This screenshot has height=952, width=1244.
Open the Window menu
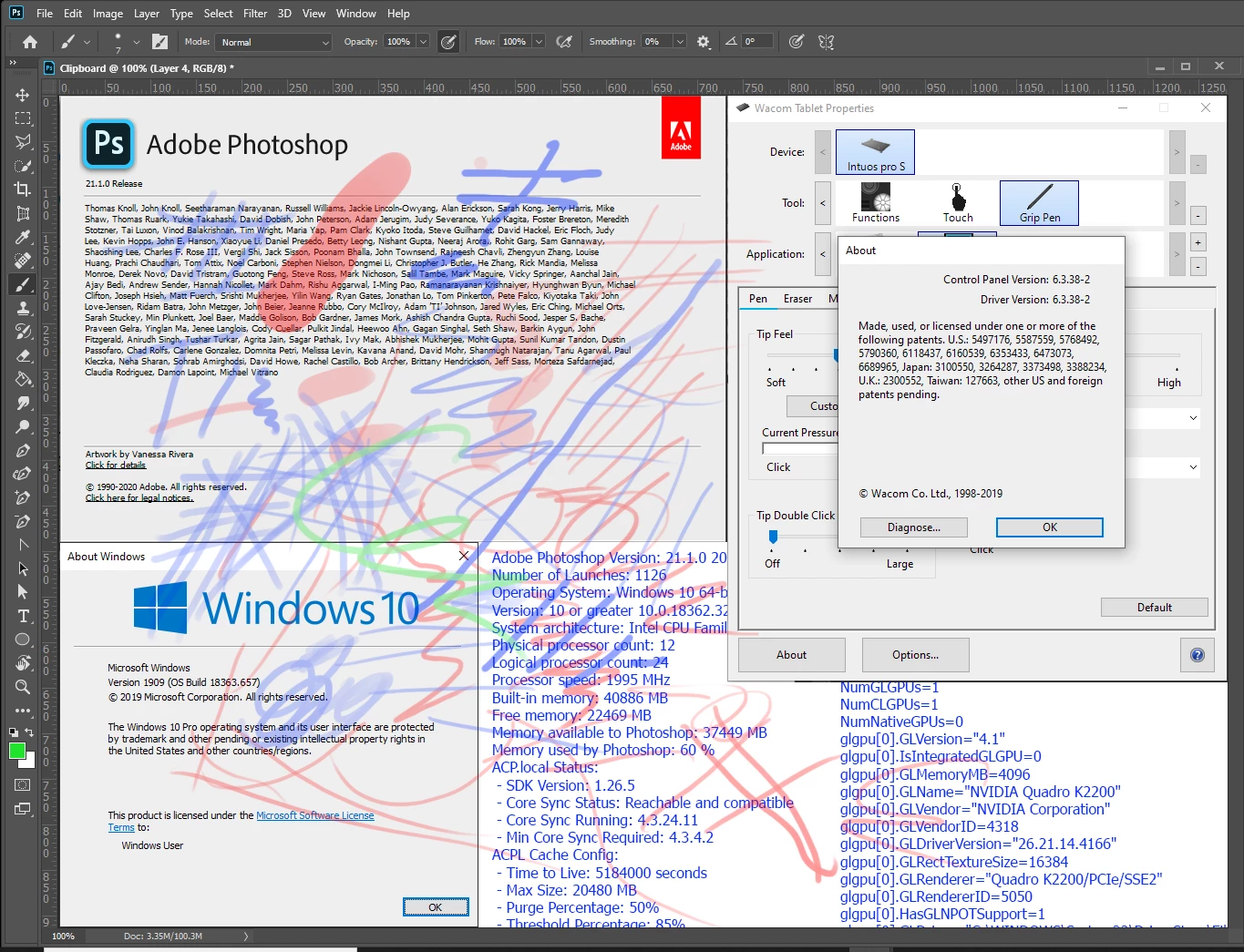tap(356, 14)
